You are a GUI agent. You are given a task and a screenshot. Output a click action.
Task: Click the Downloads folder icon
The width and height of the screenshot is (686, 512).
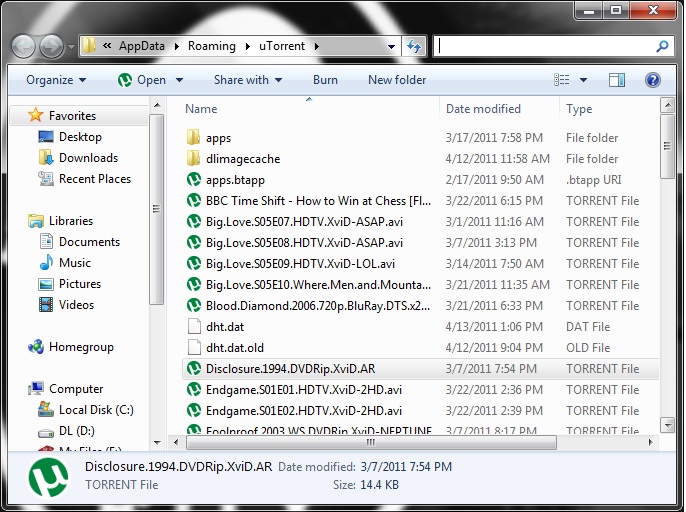46,158
